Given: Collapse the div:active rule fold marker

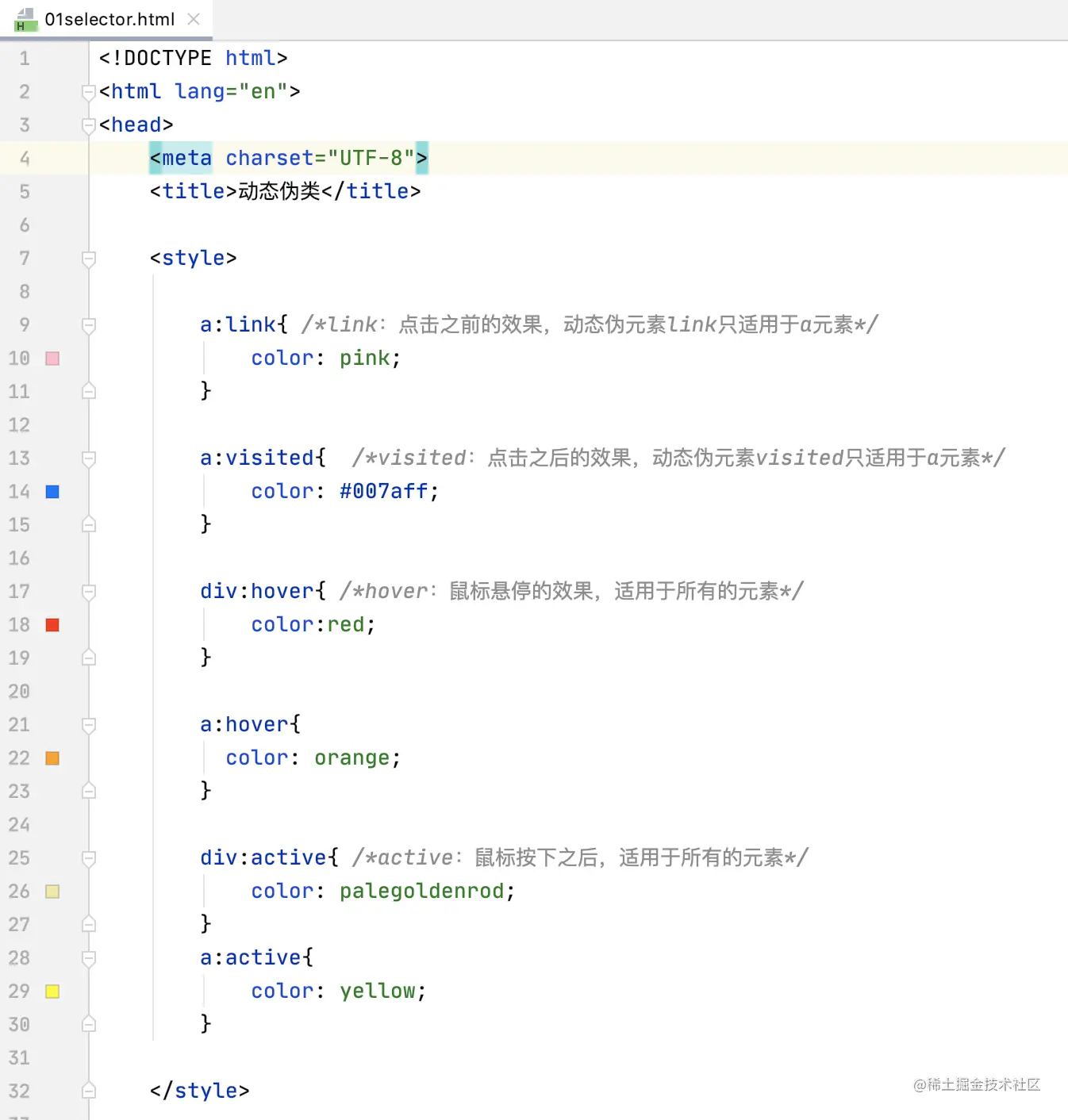Looking at the screenshot, I should click(x=89, y=858).
